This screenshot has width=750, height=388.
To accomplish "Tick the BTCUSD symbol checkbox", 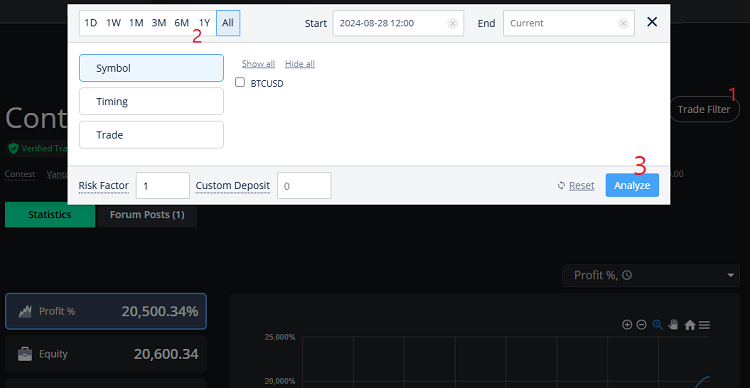I will coord(240,82).
